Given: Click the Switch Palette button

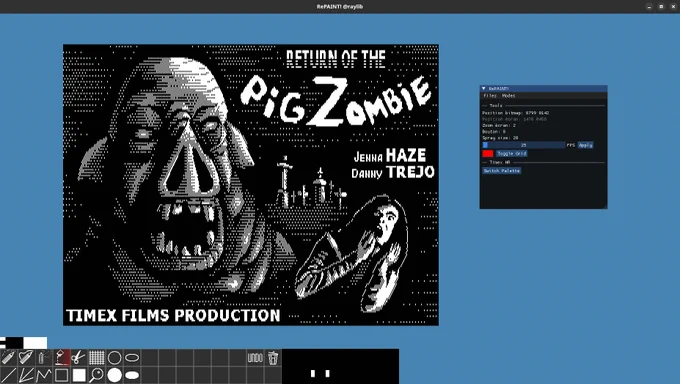Looking at the screenshot, I should 502,171.
